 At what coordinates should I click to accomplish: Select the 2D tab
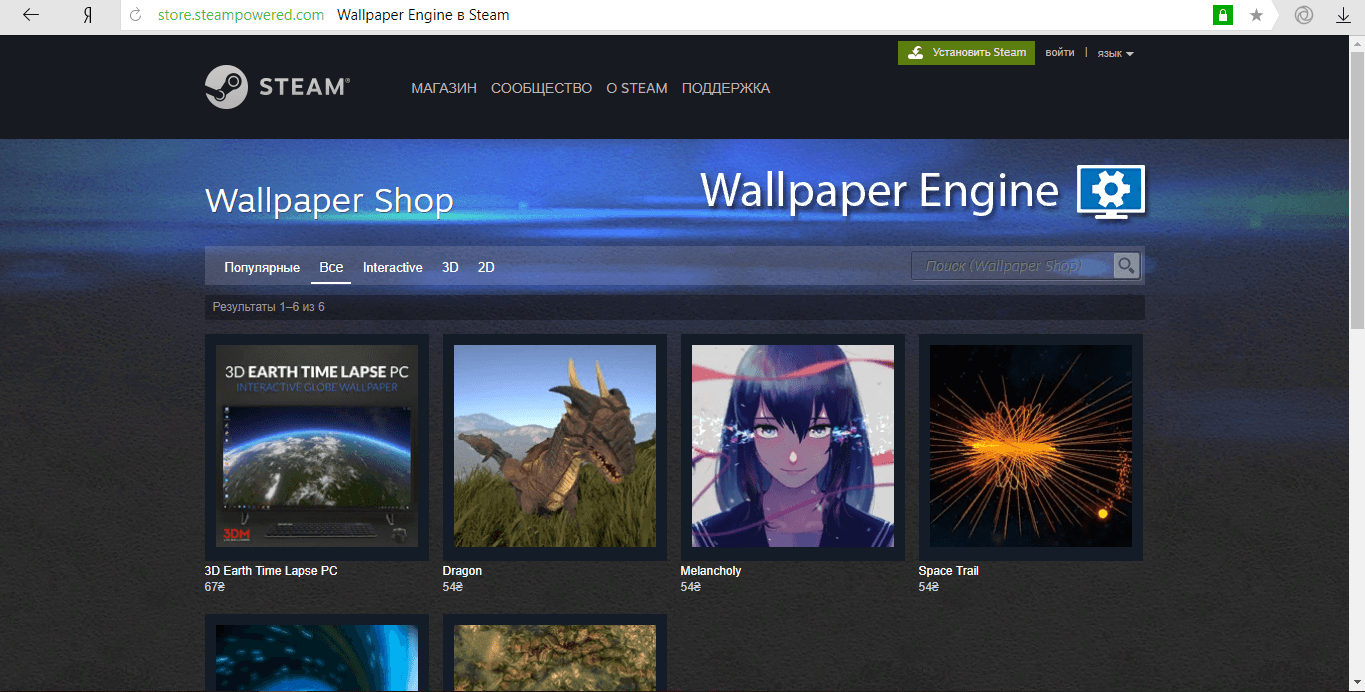(486, 267)
